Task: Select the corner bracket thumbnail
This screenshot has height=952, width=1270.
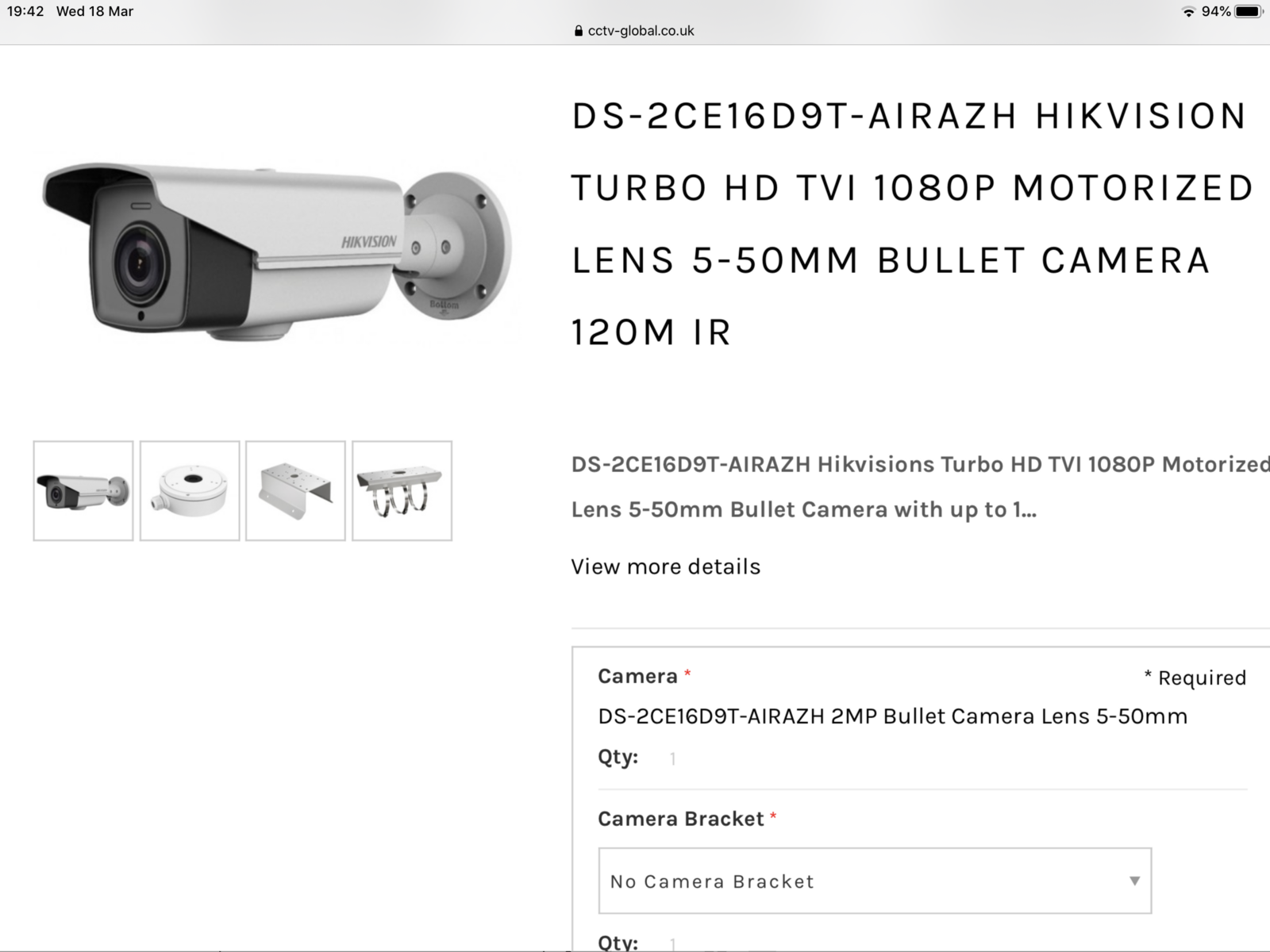Action: 295,491
